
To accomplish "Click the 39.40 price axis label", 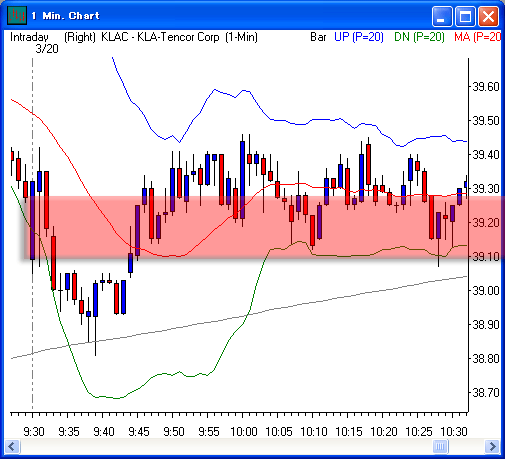I will [x=486, y=155].
